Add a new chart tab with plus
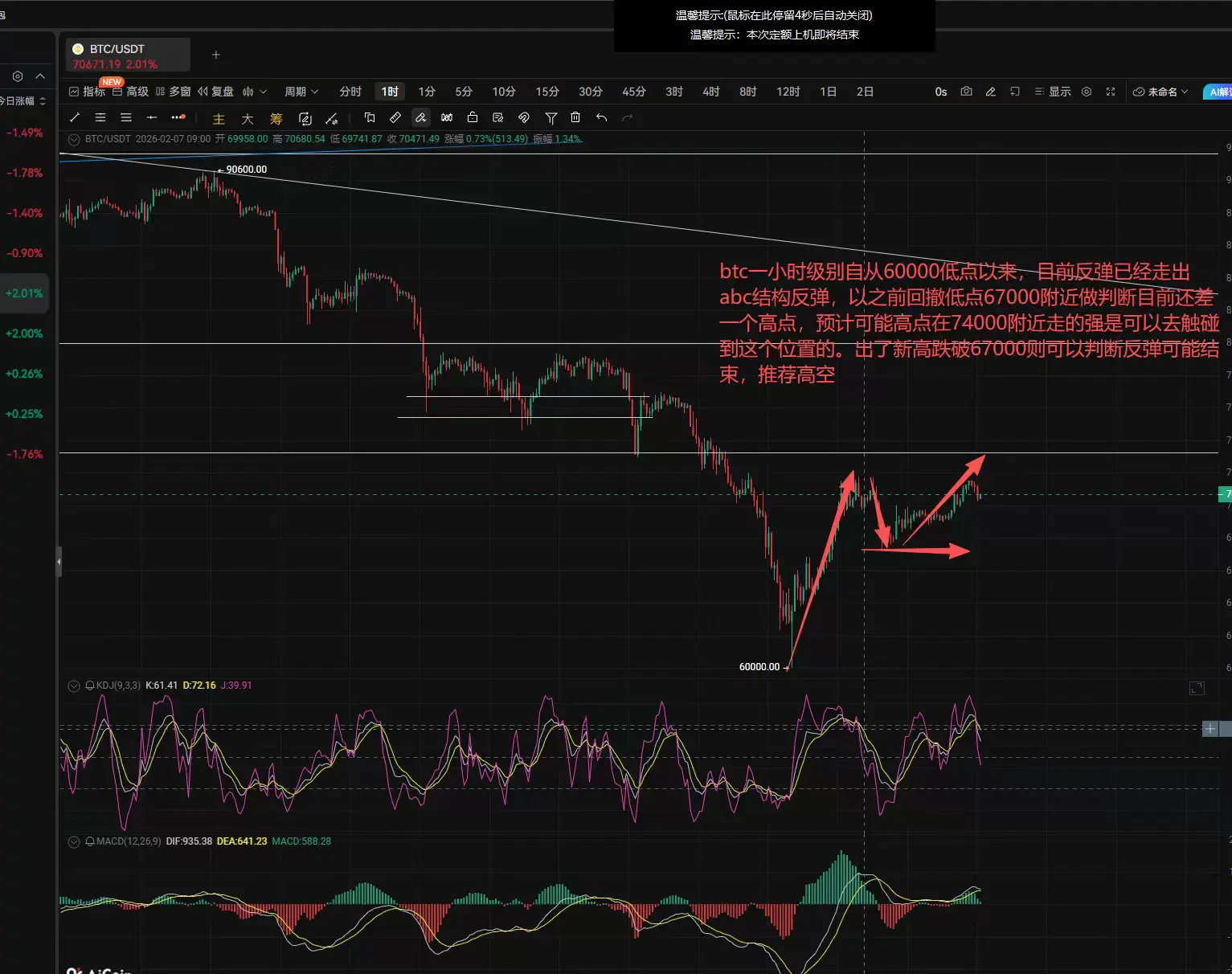Image resolution: width=1232 pixels, height=974 pixels. (216, 55)
